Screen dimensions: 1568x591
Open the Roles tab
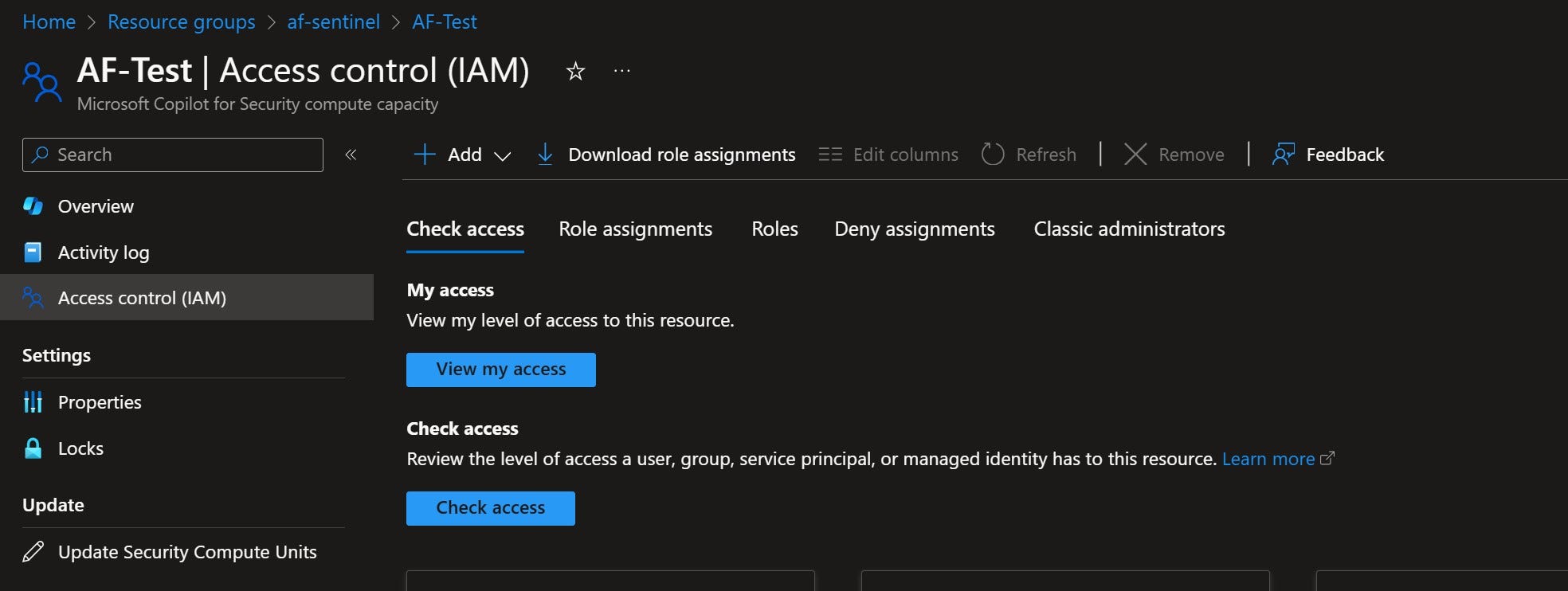(774, 229)
